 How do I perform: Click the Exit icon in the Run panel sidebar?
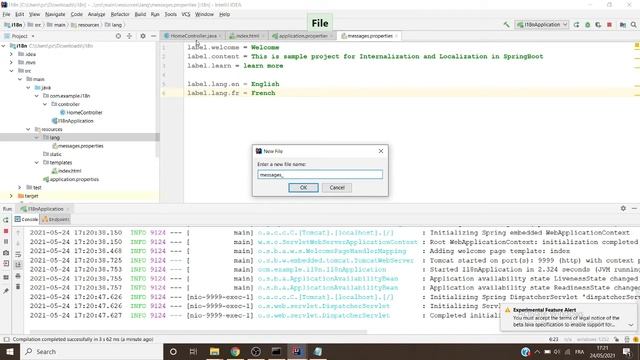6,264
